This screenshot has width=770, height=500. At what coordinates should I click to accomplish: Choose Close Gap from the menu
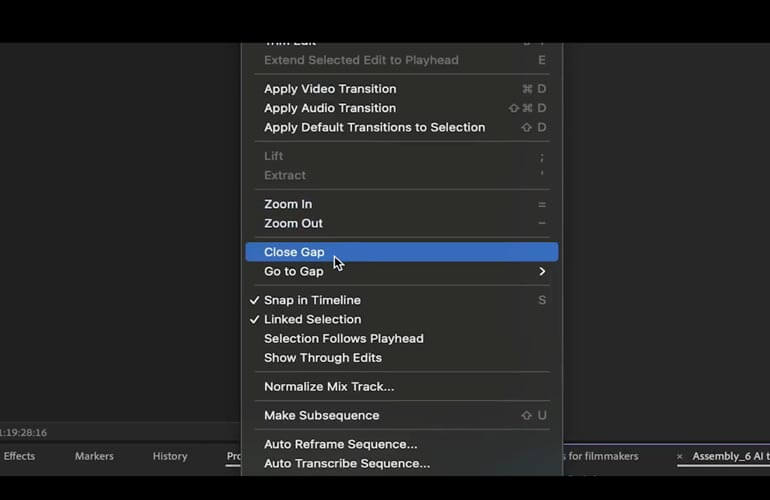point(402,252)
